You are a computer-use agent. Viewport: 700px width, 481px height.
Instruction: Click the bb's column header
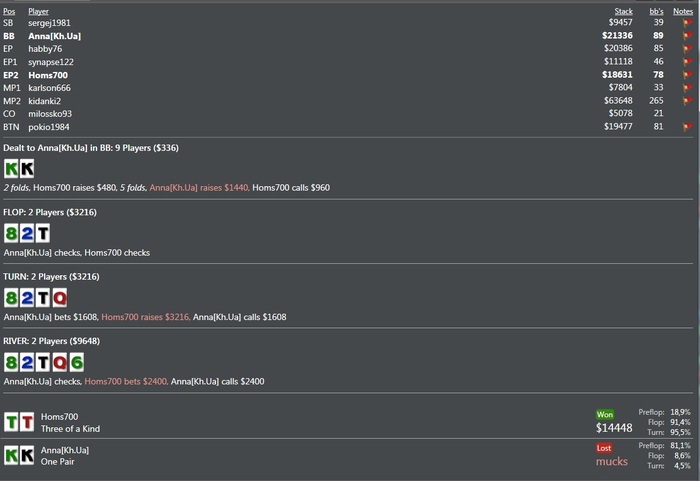656,11
